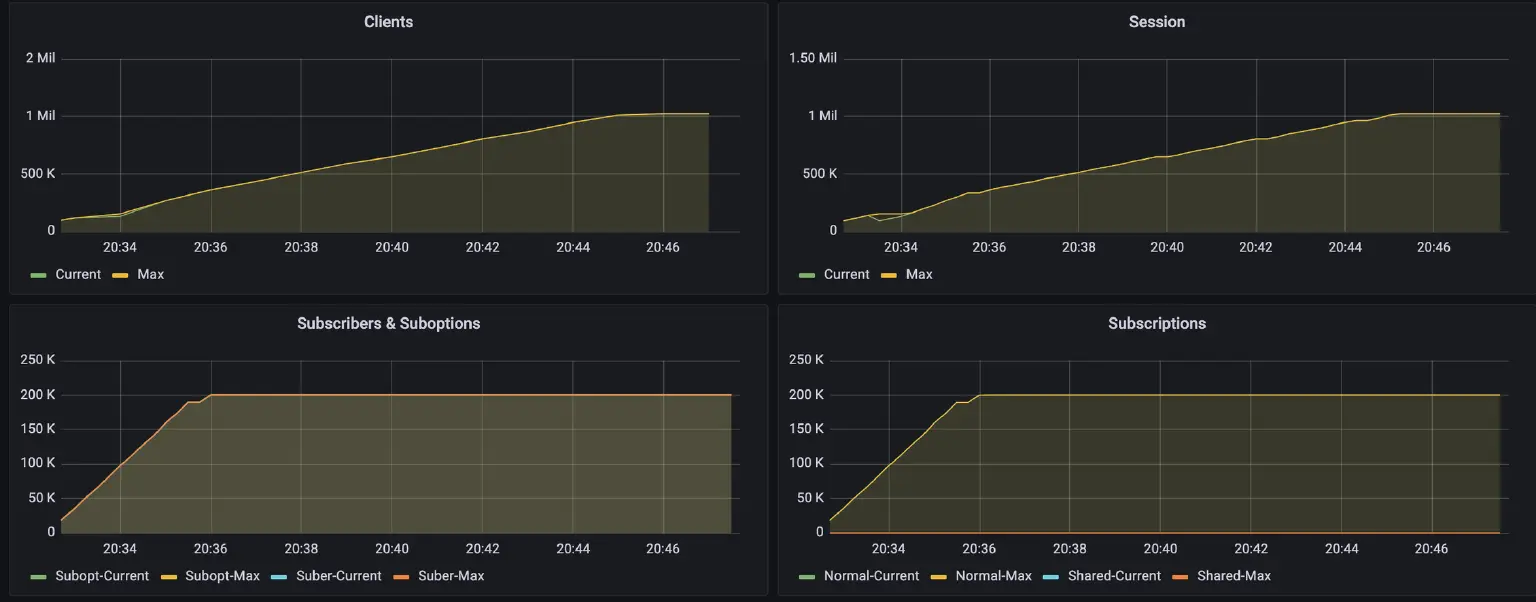Click the cyan Shared-Current legend icon
Viewport: 1536px width, 602px height.
point(1052,576)
